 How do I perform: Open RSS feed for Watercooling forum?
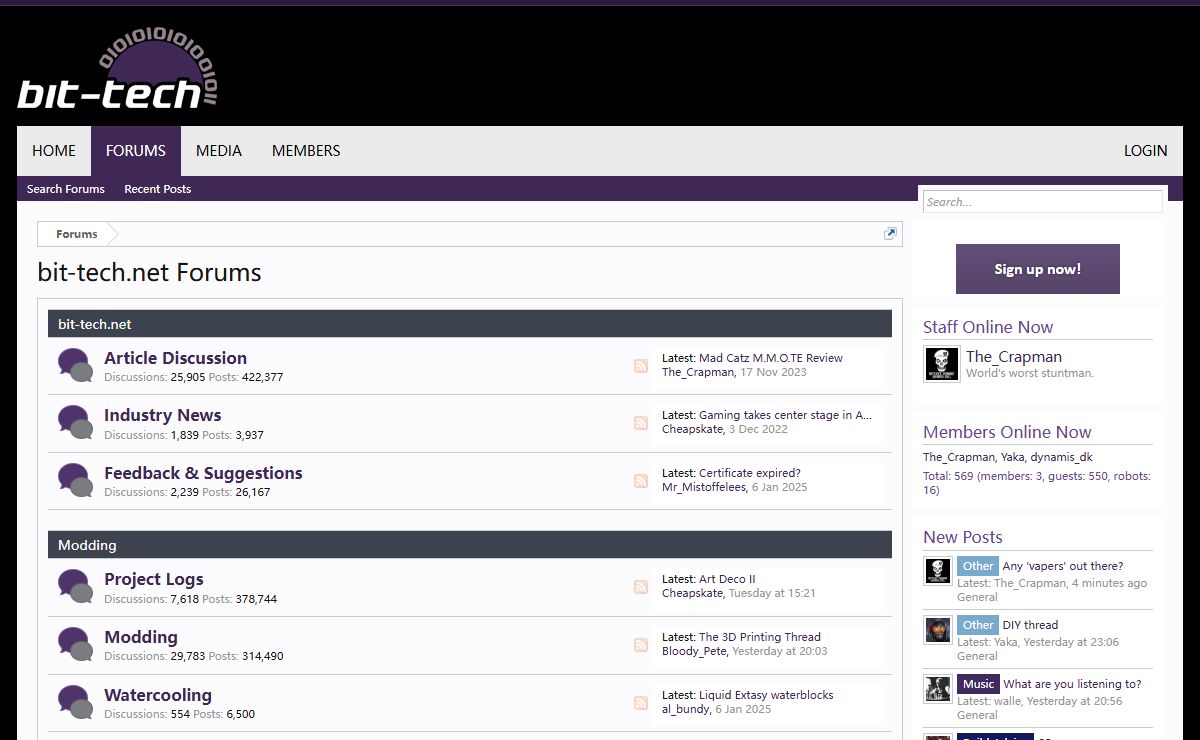pos(641,703)
